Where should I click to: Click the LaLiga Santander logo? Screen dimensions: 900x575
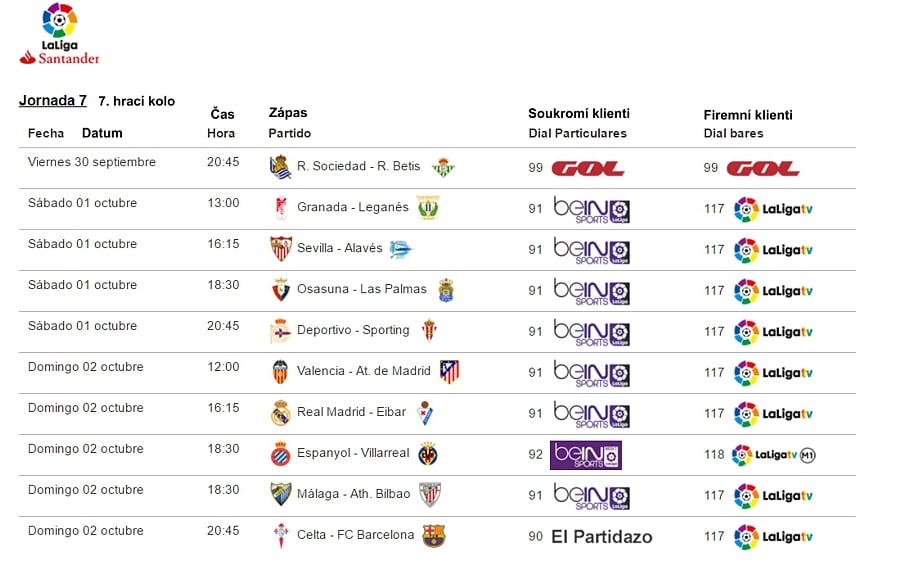click(59, 34)
